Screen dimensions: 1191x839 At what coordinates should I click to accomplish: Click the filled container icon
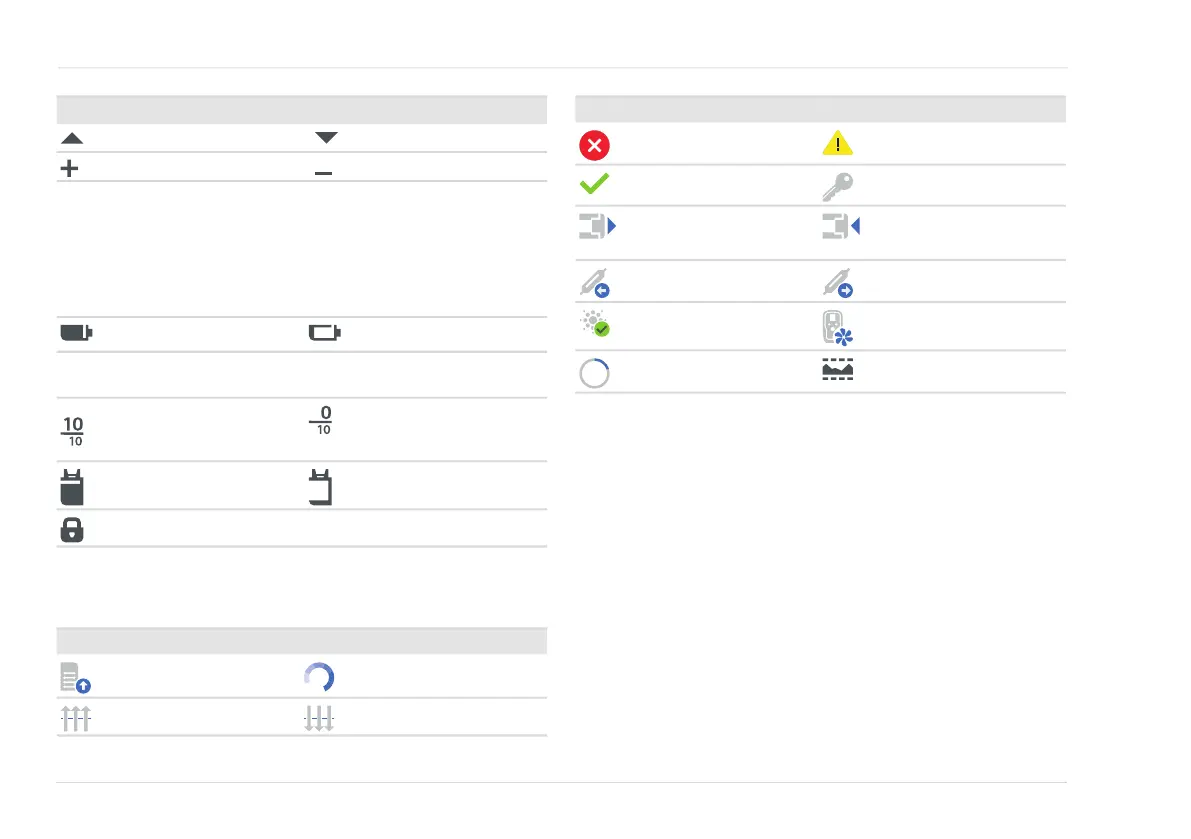pyautogui.click(x=71, y=486)
